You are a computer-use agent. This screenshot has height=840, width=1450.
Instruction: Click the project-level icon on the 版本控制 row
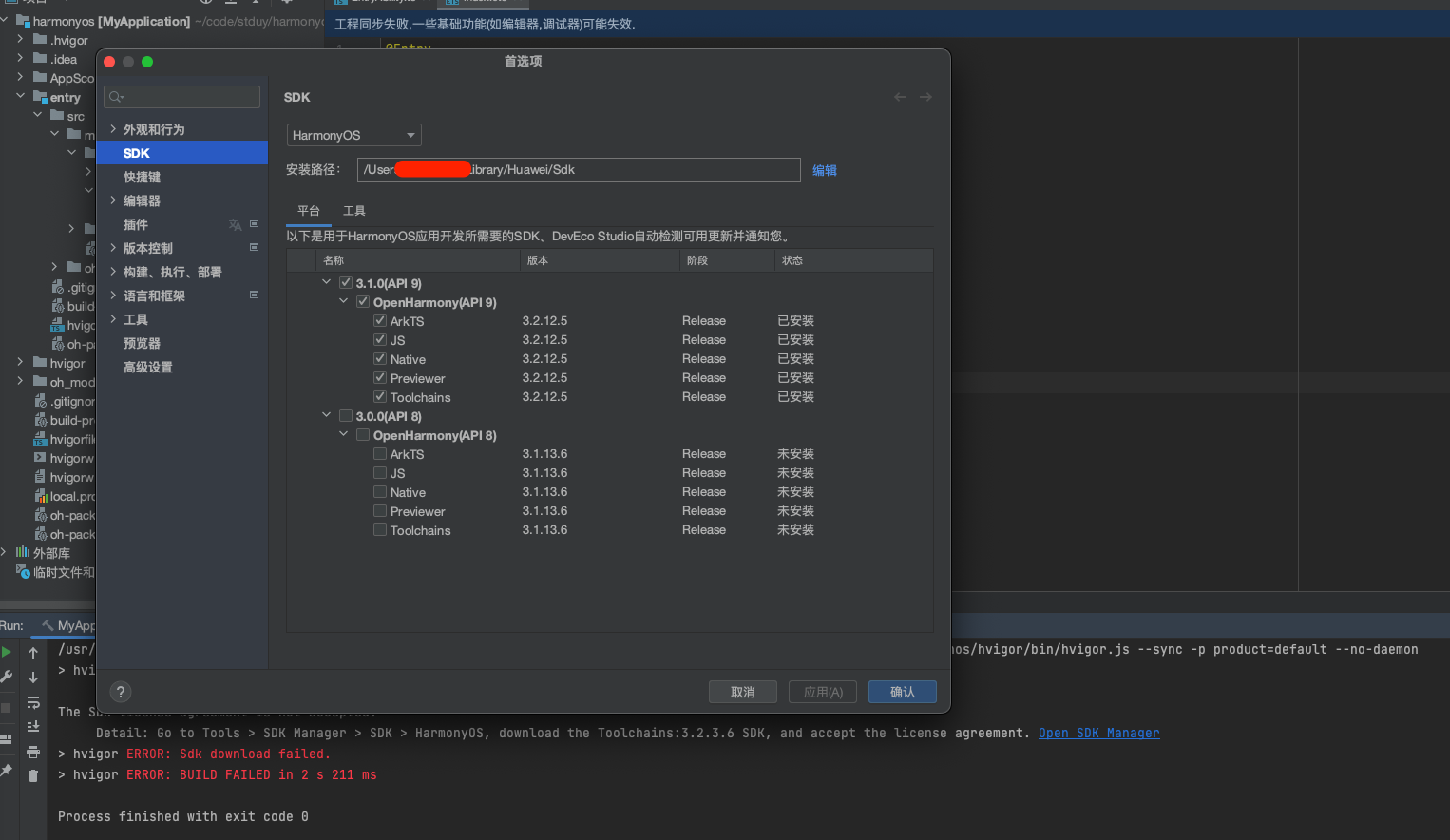[x=254, y=248]
